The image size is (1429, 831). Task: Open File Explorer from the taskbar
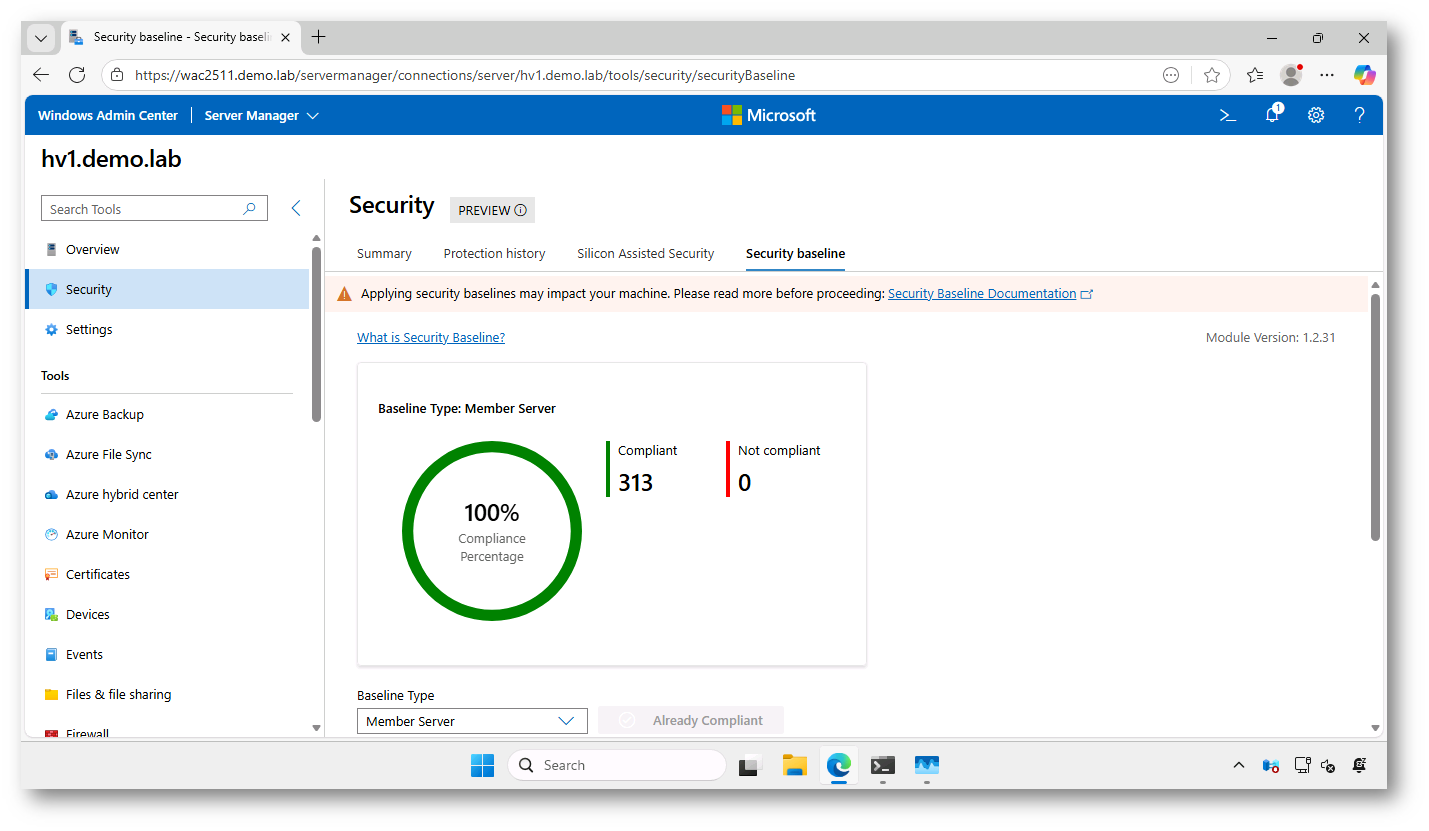795,766
